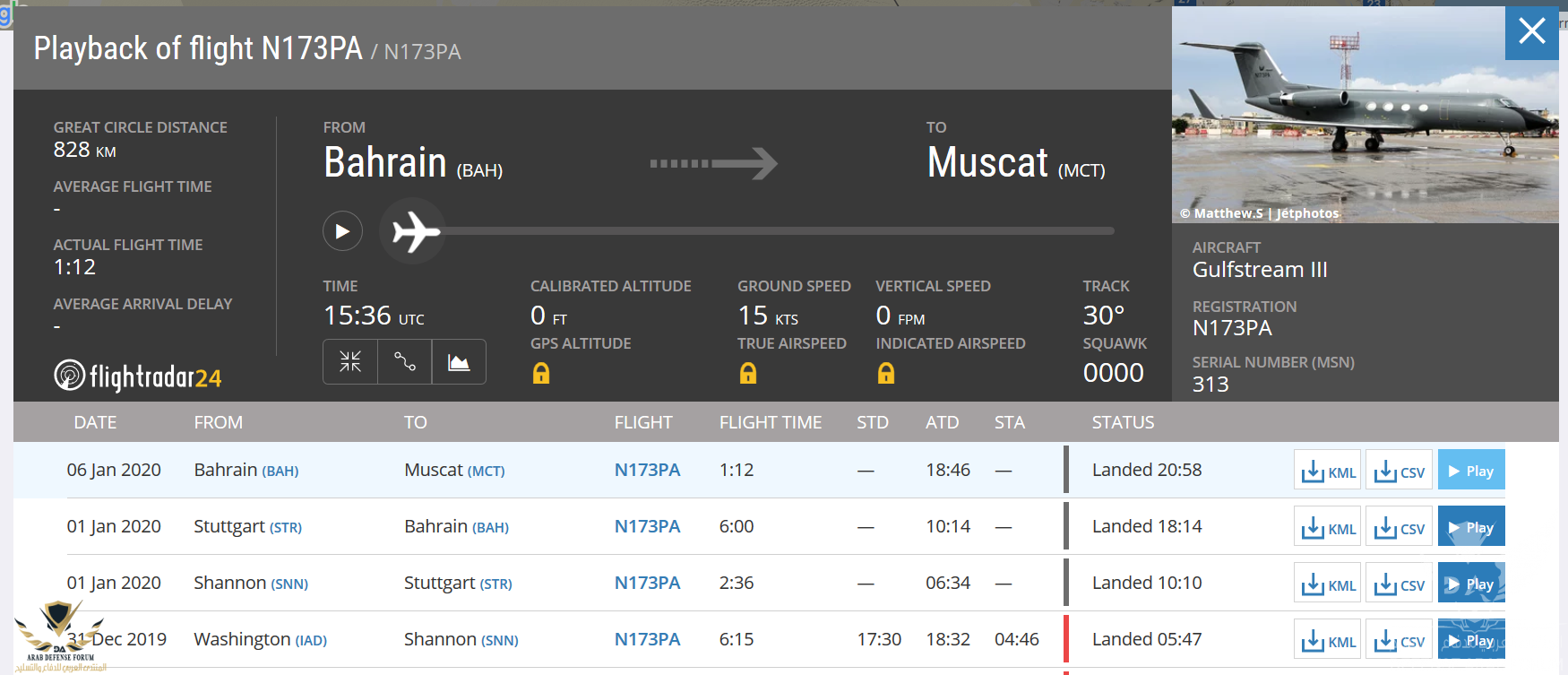This screenshot has width=1568, height=675.
Task: Download KML for the 06 Jan 2020 flight
Action: click(1327, 471)
